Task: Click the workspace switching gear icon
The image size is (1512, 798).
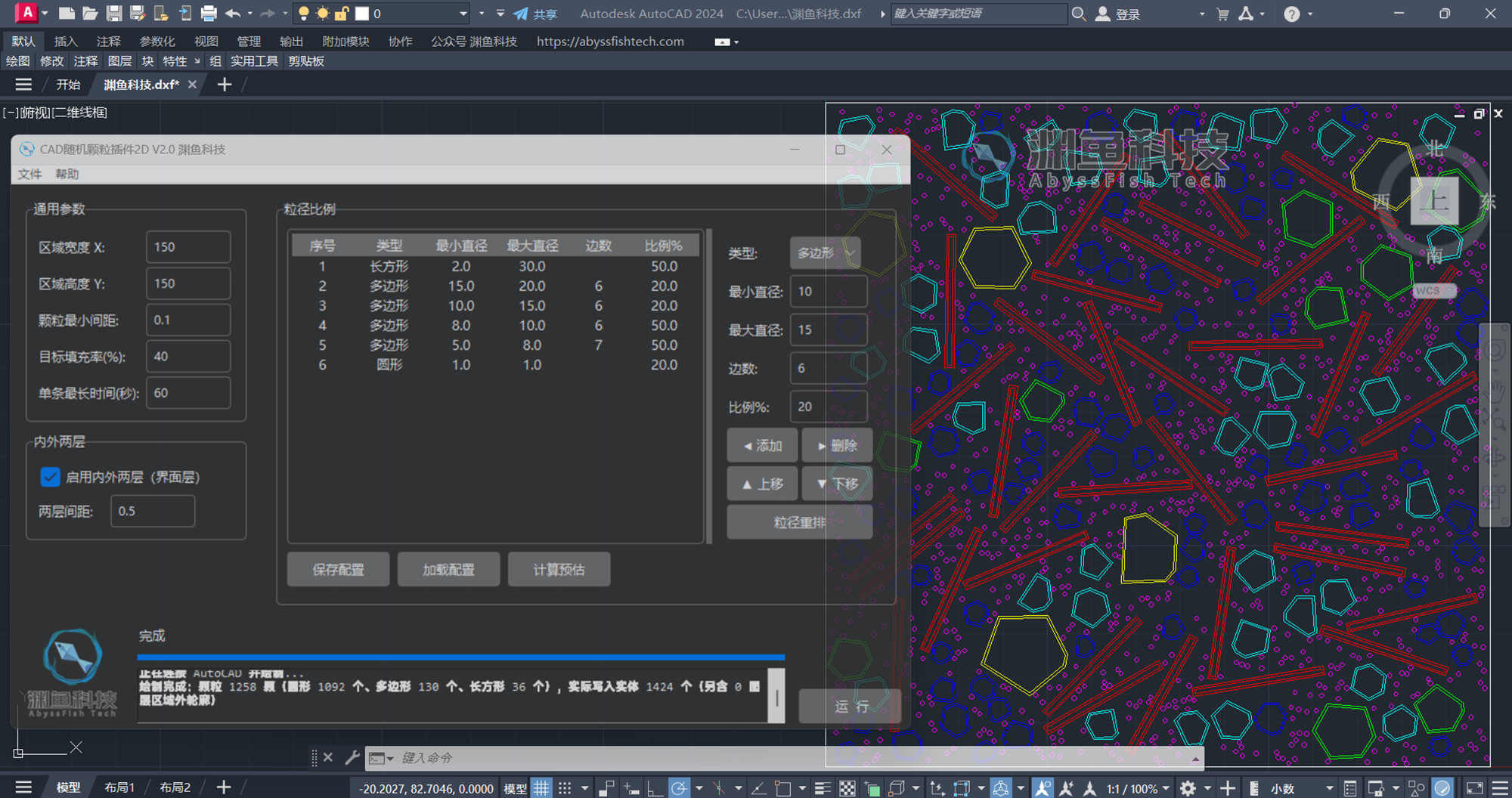Action: [x=1188, y=788]
